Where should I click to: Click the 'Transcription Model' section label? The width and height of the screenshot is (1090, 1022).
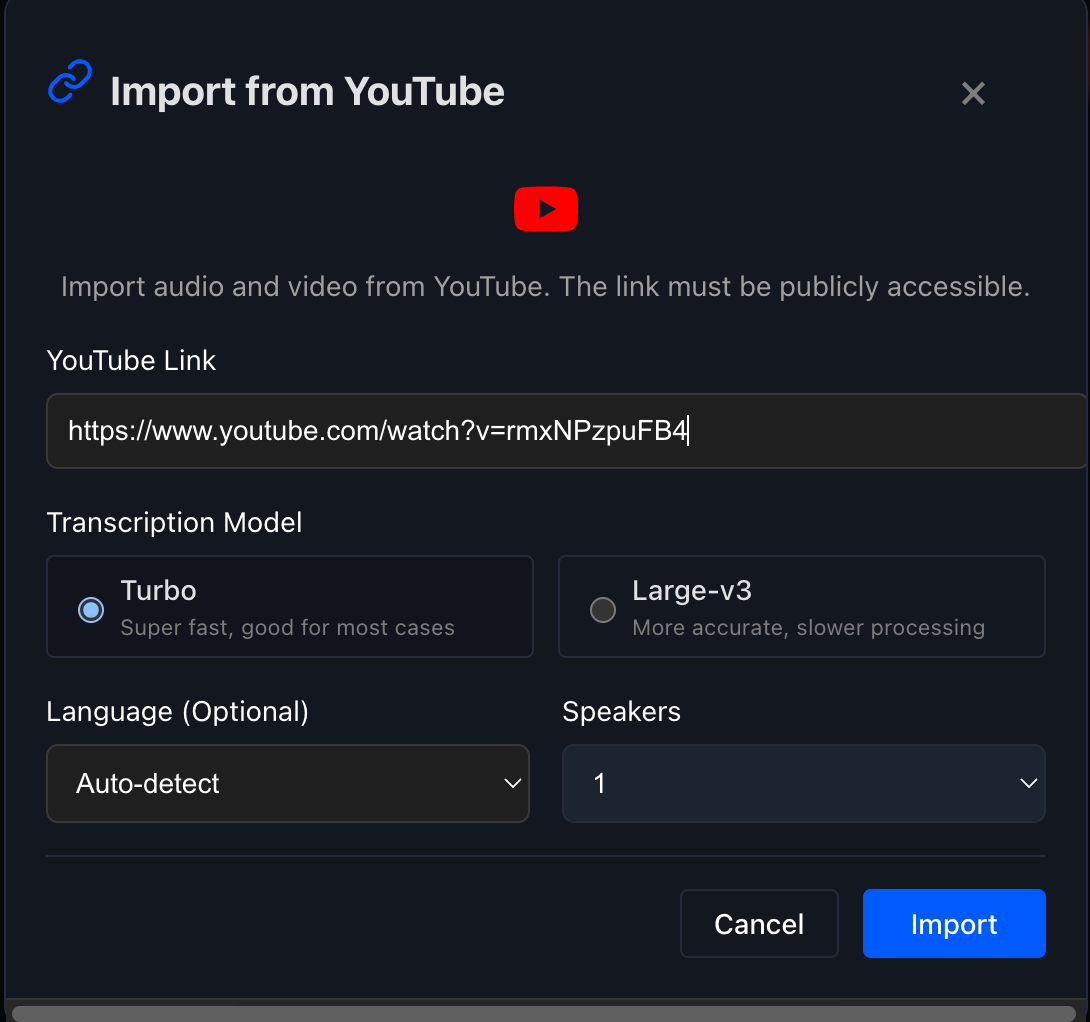(174, 523)
